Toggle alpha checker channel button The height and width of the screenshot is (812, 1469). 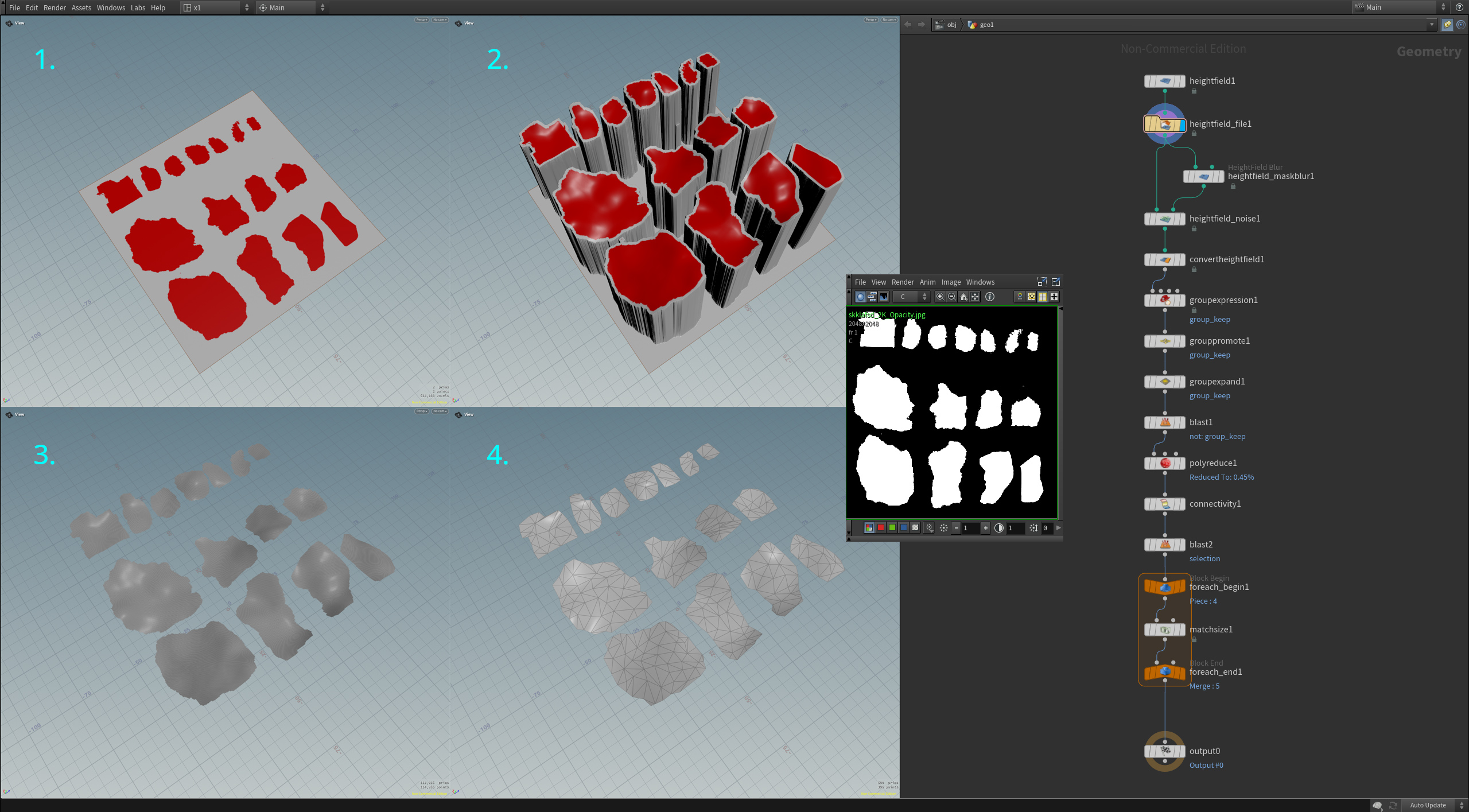[915, 528]
